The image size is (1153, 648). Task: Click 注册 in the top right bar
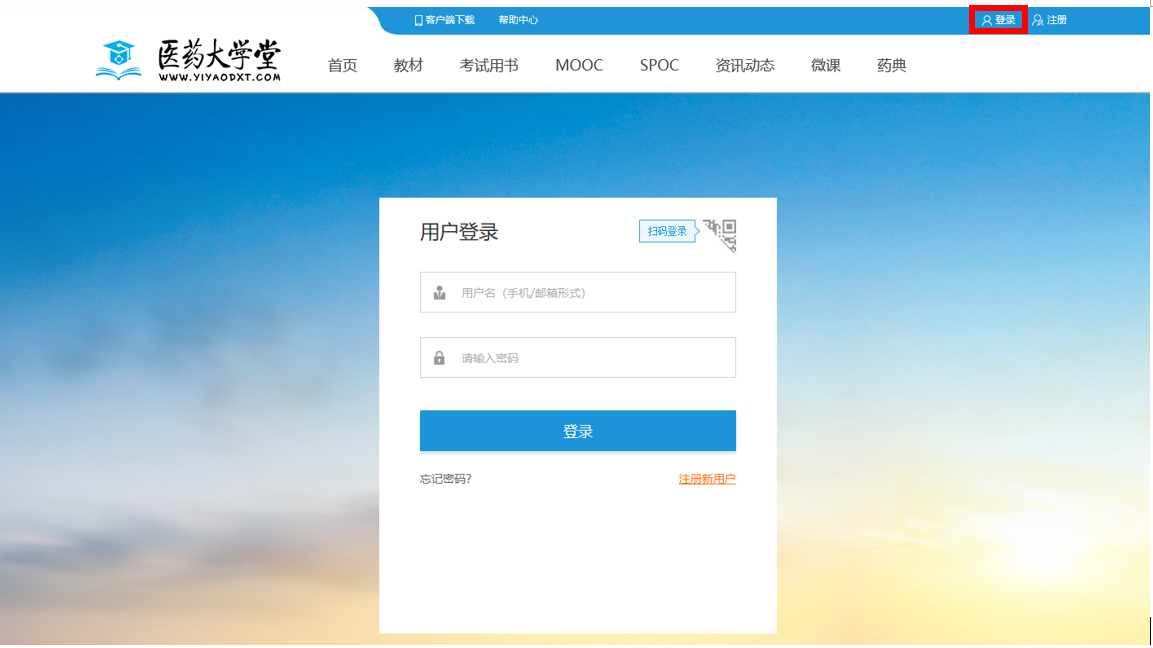[1050, 20]
